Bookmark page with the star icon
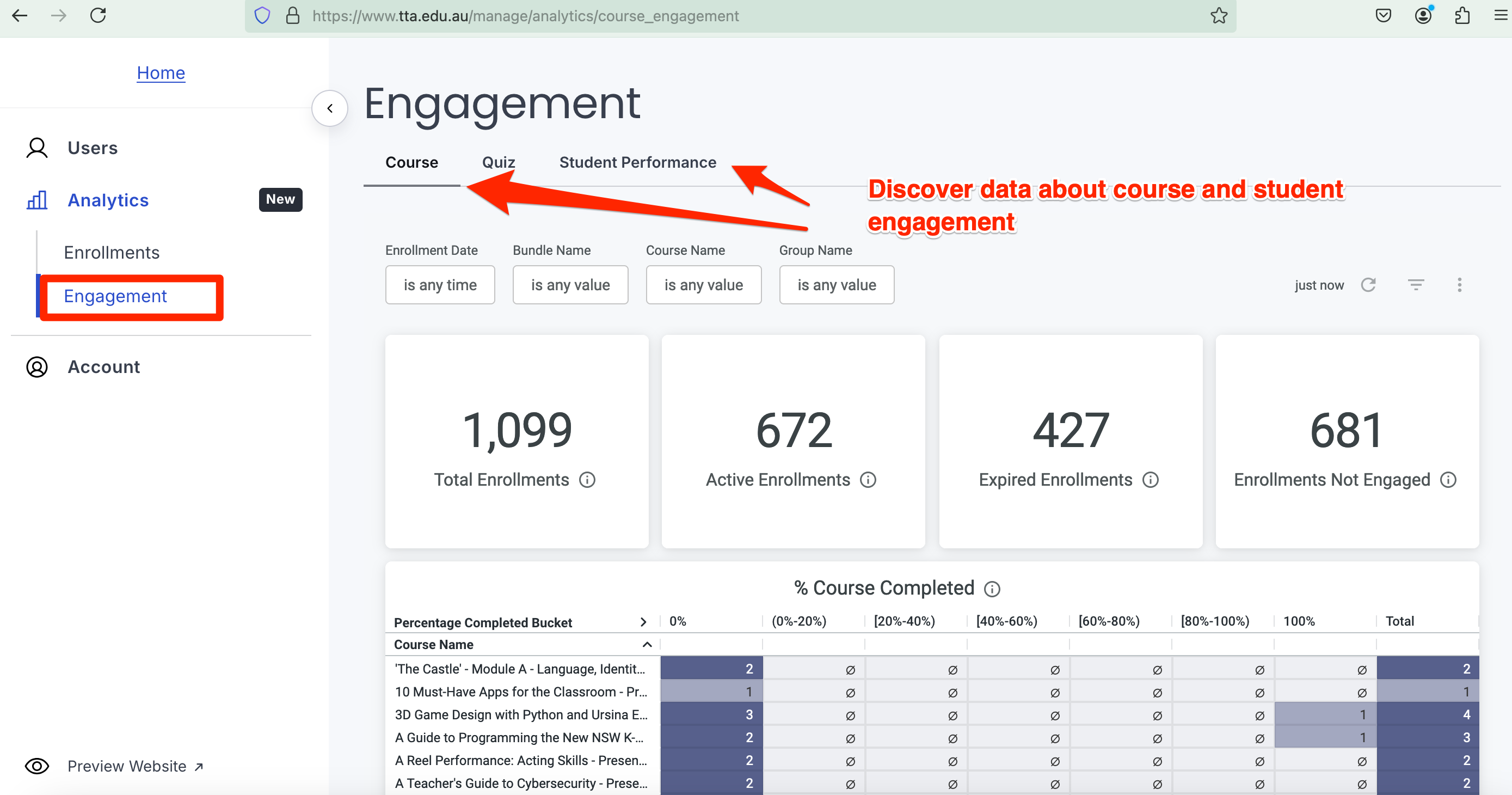 click(x=1219, y=16)
